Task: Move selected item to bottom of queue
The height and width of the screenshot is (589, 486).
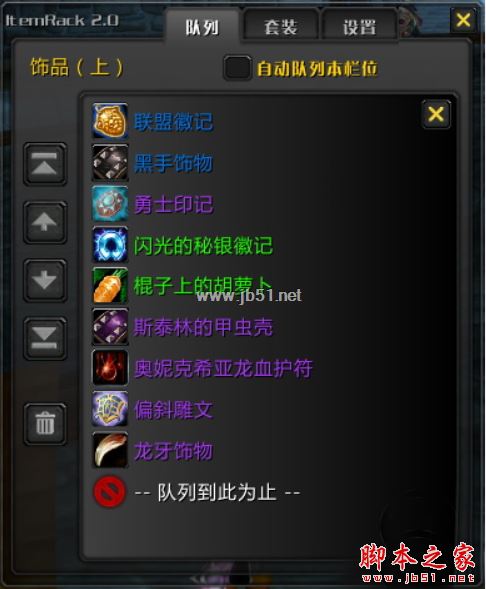Action: [x=45, y=338]
